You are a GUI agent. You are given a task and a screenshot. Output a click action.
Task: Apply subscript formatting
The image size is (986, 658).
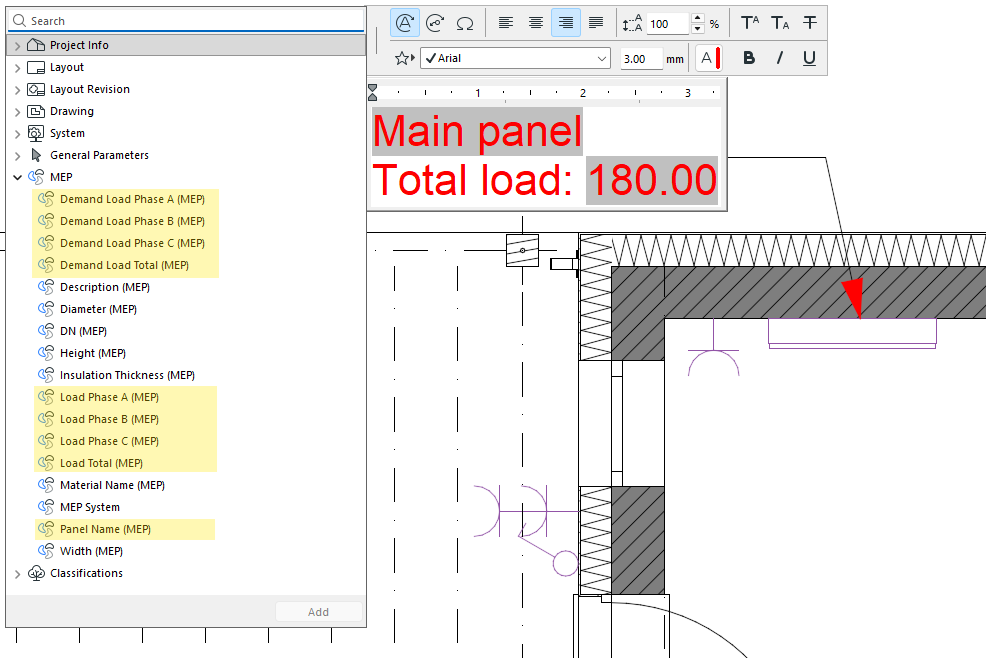[780, 23]
